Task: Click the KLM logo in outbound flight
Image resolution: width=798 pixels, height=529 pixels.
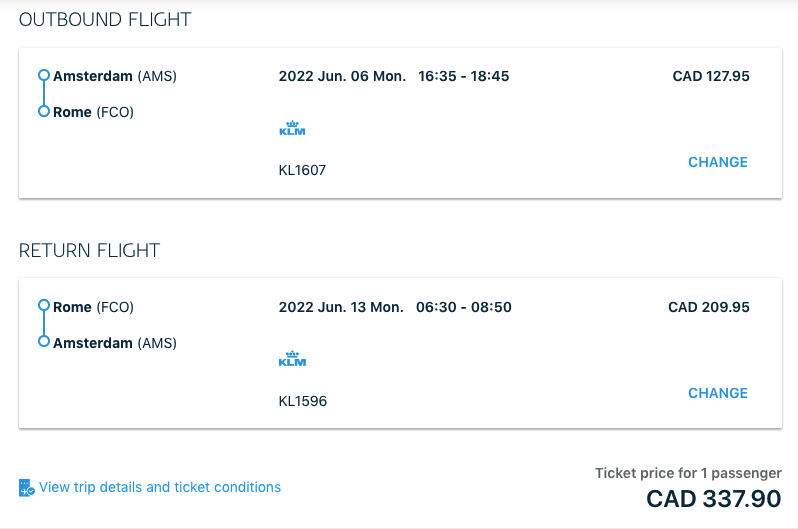Action: pyautogui.click(x=292, y=128)
